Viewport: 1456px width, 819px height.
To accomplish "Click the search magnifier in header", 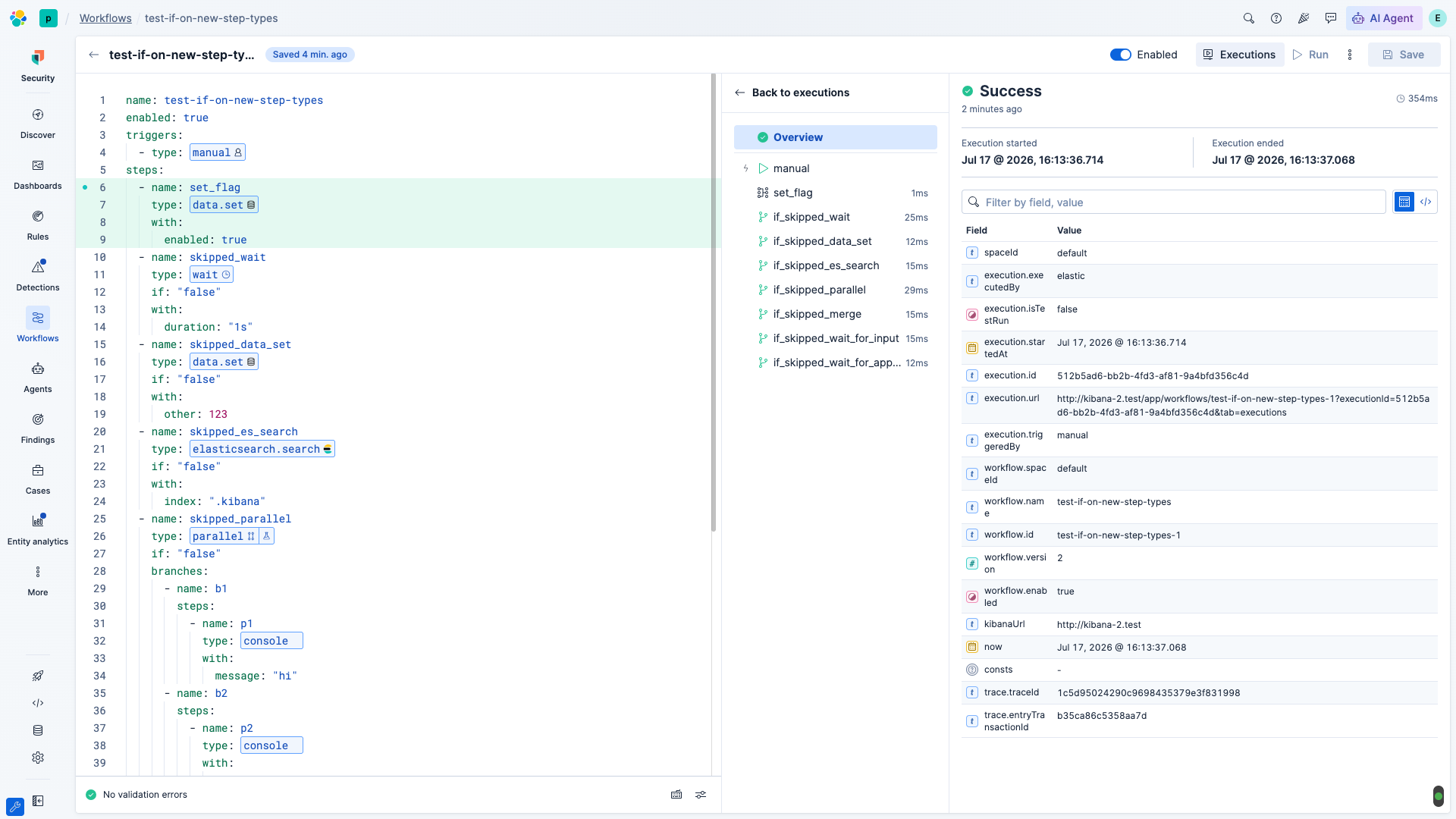I will click(x=1249, y=18).
